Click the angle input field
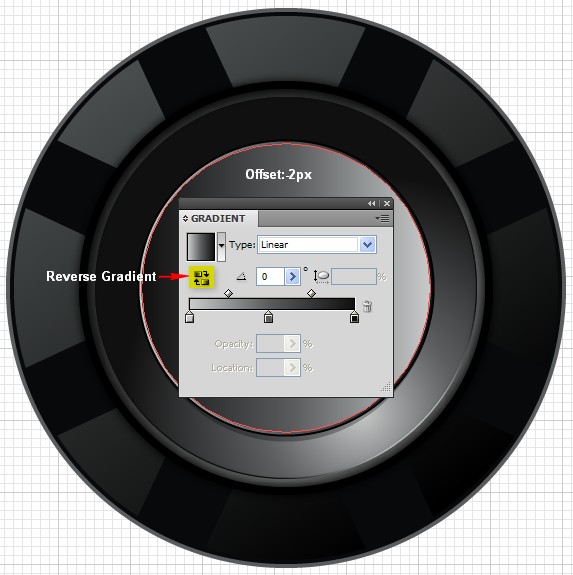 [271, 276]
